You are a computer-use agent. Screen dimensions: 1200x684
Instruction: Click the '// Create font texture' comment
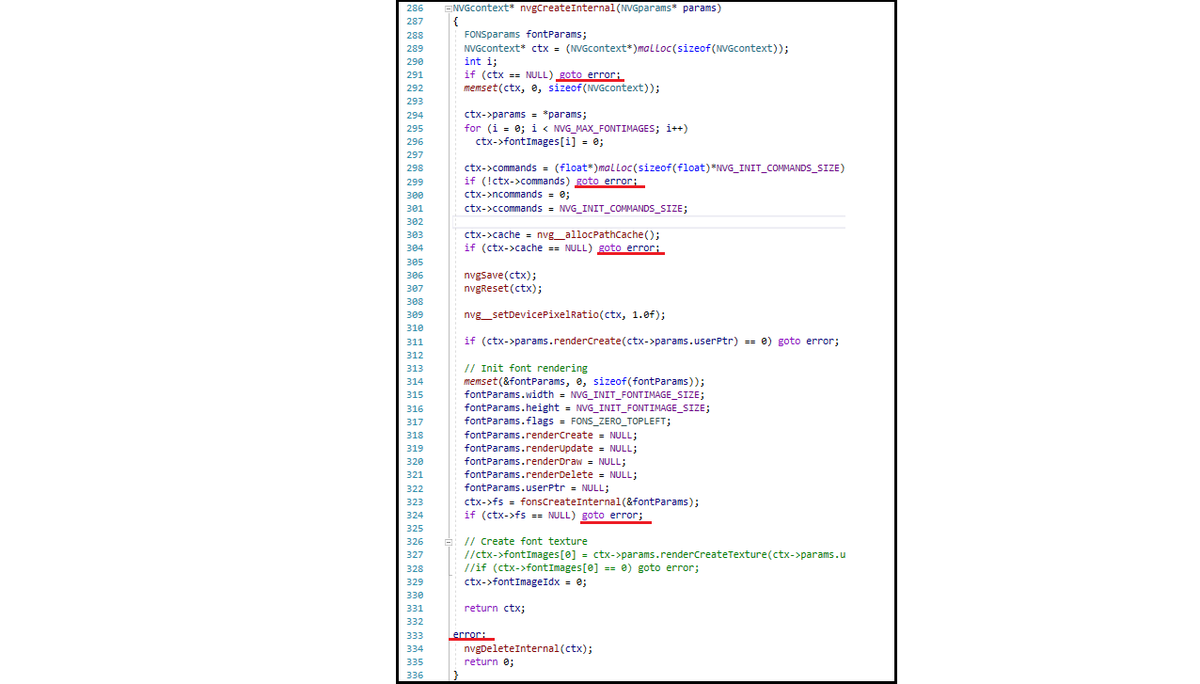pos(525,541)
